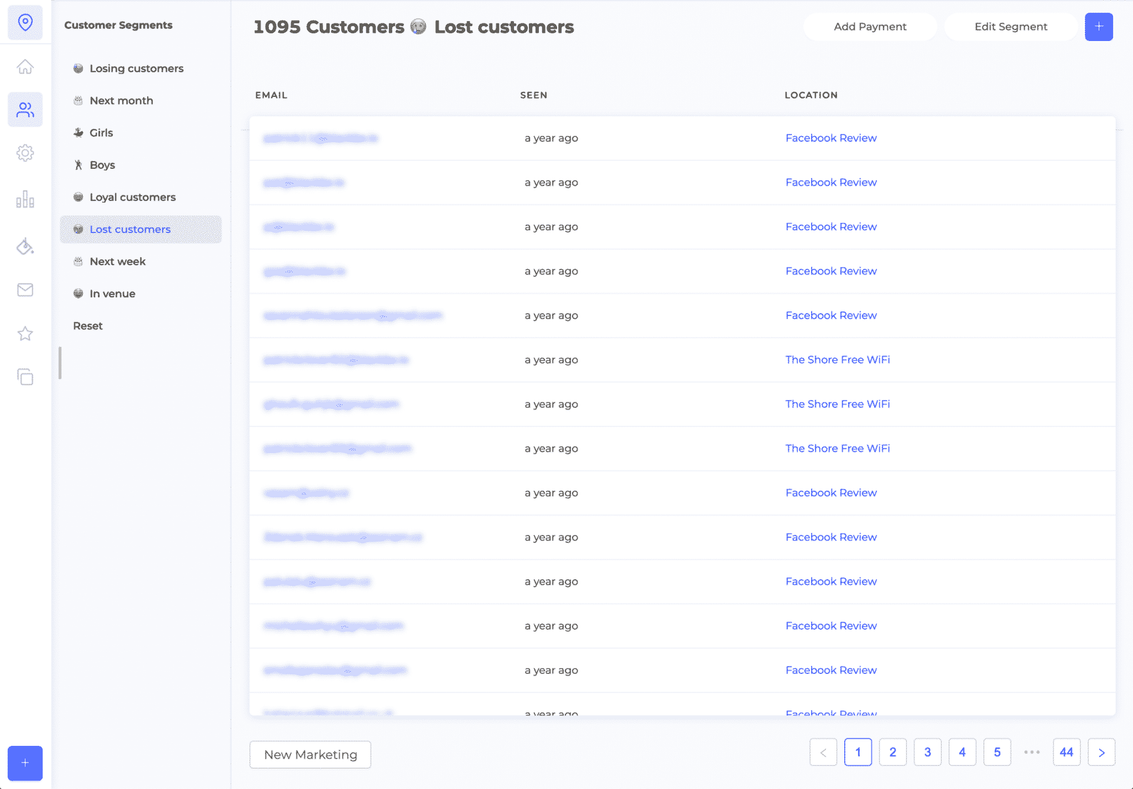Go to previous page arrow
The image size is (1133, 789).
coord(823,752)
